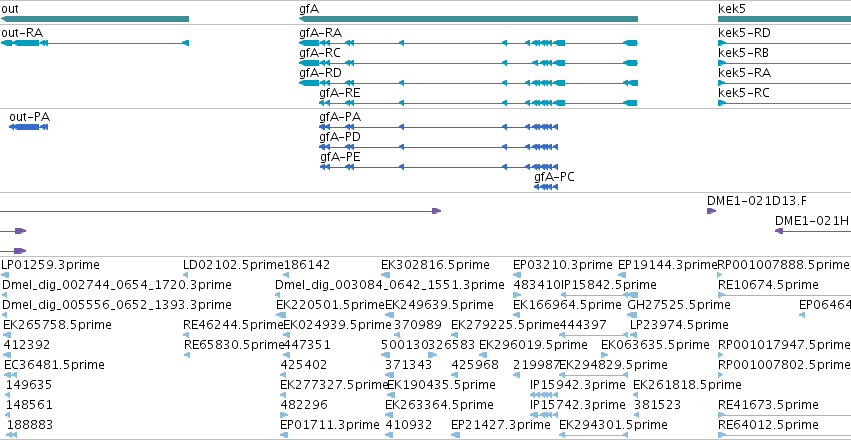
Task: Click the EK166964.5prime label
Action: click(567, 305)
